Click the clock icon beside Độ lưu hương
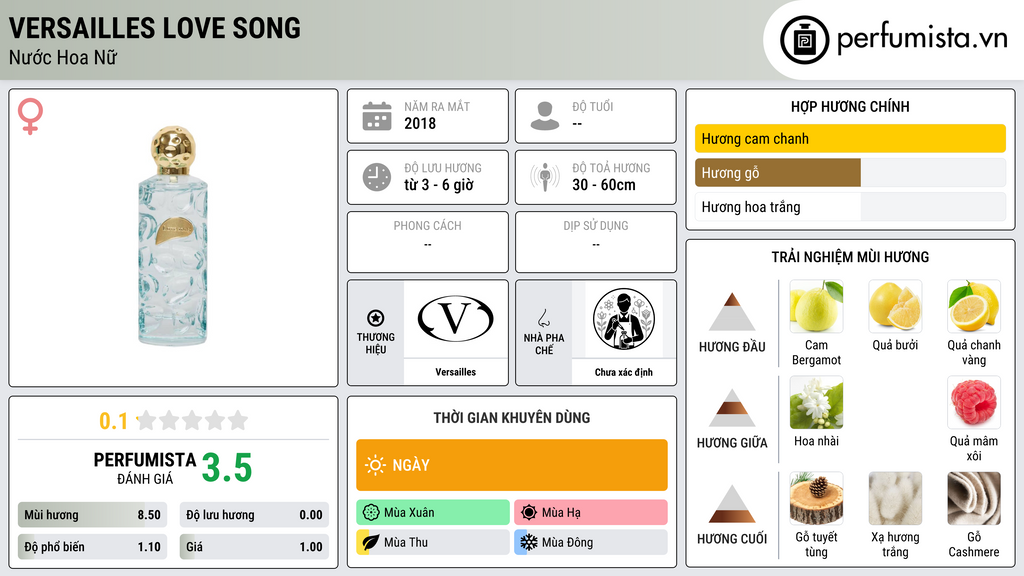This screenshot has height=576, width=1024. point(377,177)
